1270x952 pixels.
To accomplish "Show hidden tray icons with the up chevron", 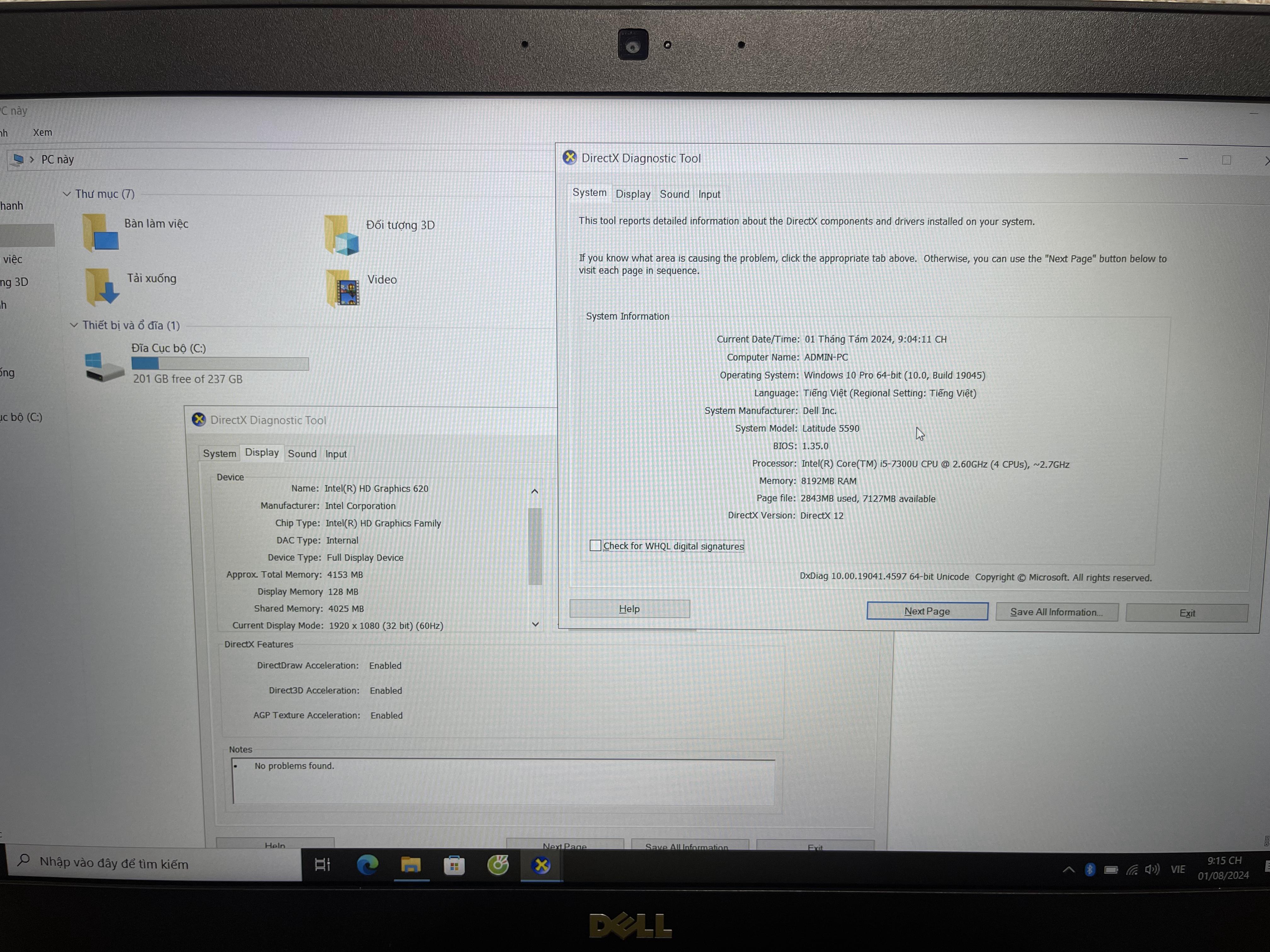I will coord(1068,870).
